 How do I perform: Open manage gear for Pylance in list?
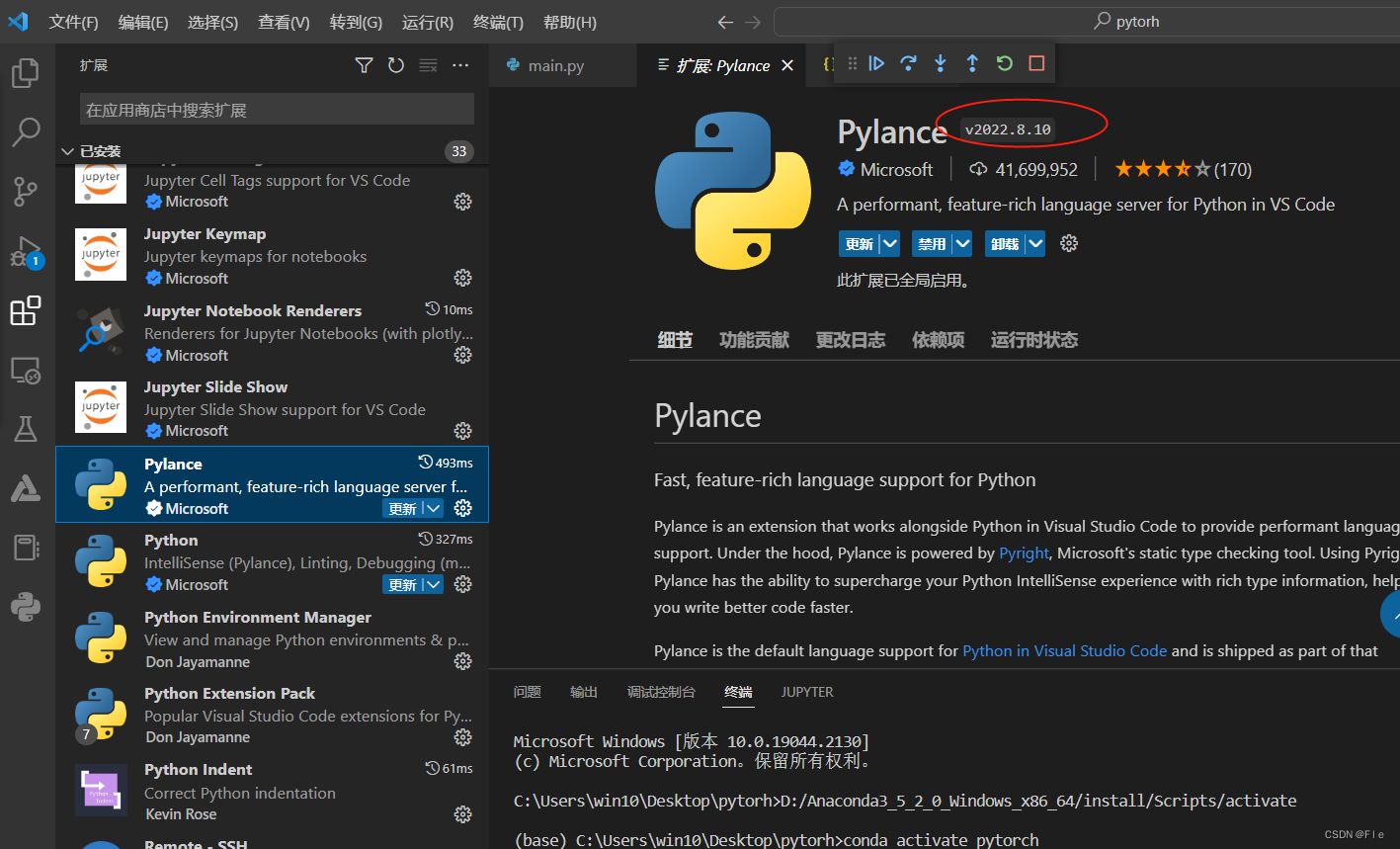coord(462,508)
